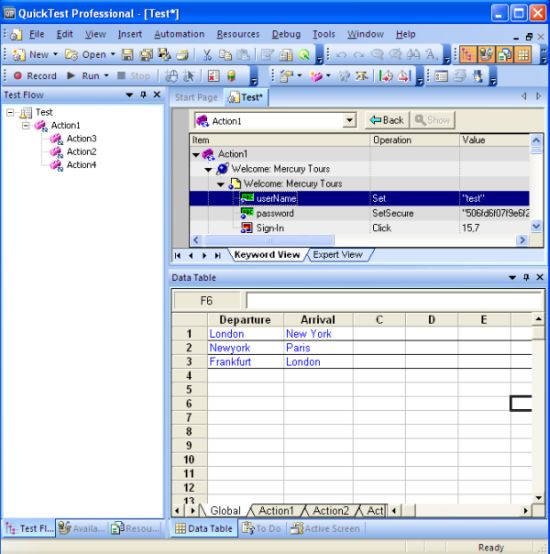Click the Keyword View horizontal scrollbar thumb

(x=270, y=240)
